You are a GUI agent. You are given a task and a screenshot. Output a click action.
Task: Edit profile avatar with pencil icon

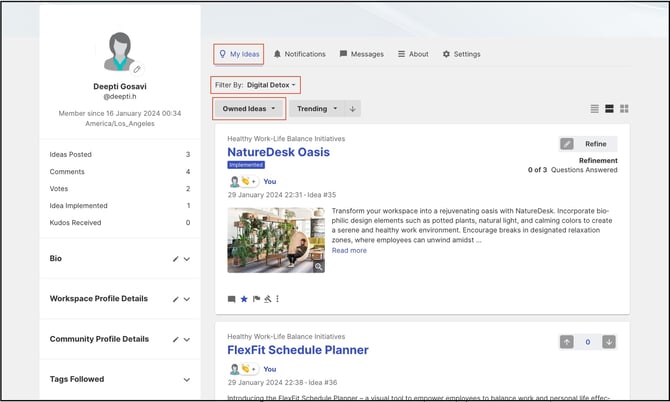tap(137, 69)
